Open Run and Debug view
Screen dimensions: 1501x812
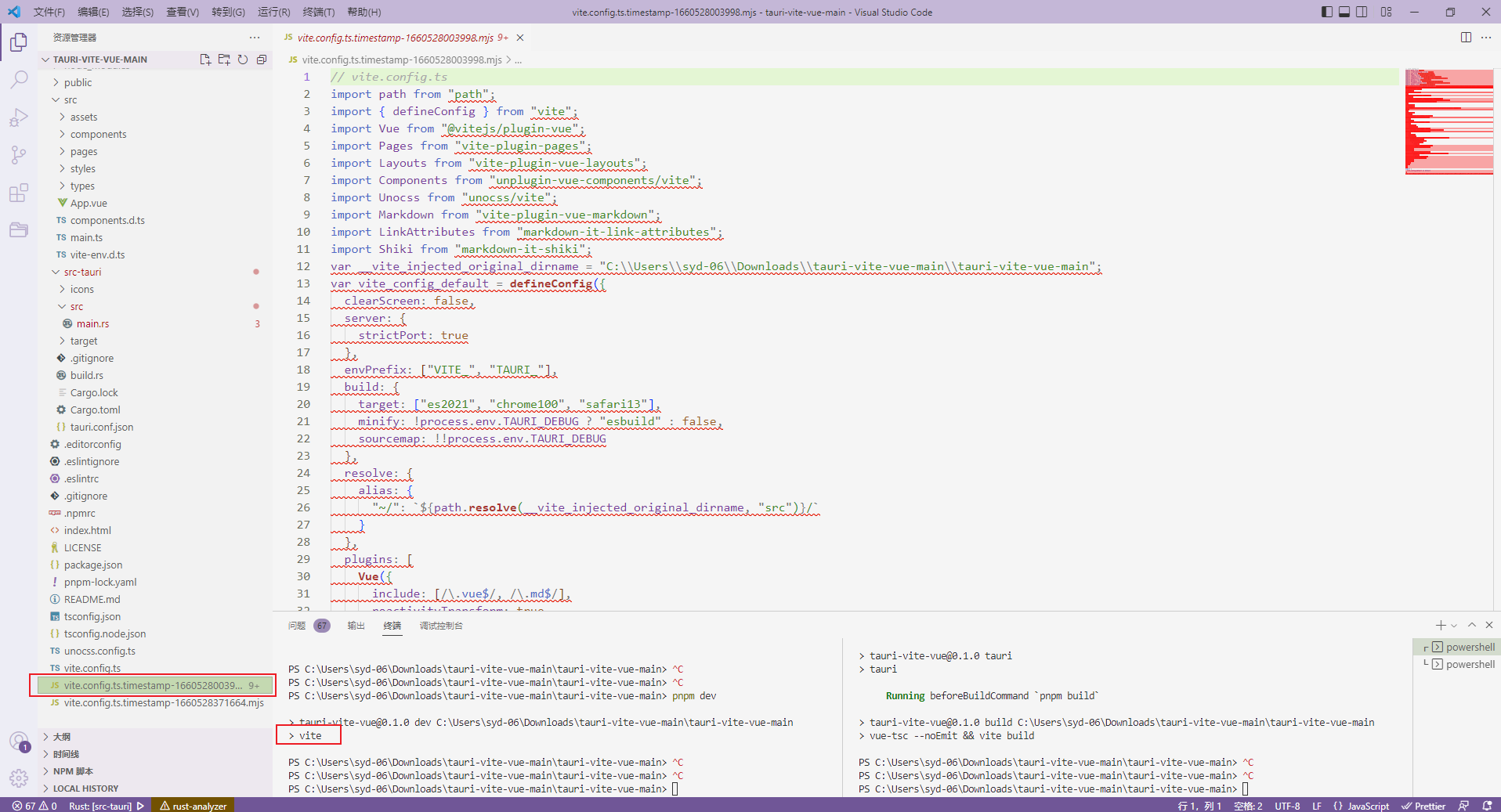tap(19, 117)
